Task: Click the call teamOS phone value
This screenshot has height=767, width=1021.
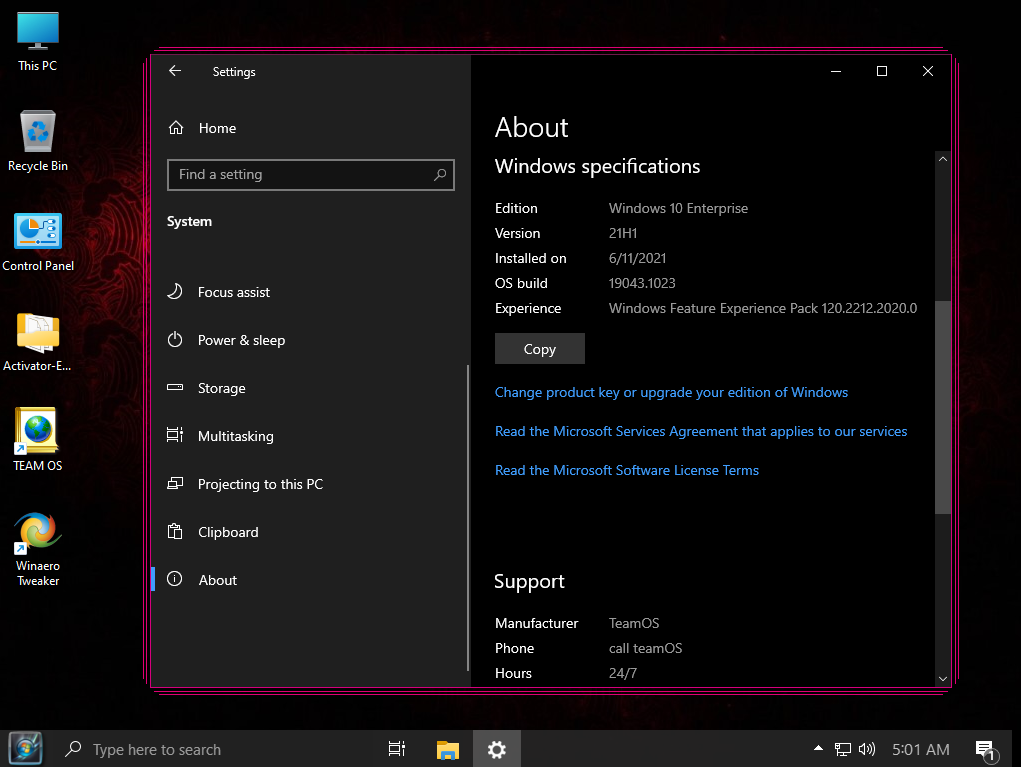Action: tap(645, 648)
